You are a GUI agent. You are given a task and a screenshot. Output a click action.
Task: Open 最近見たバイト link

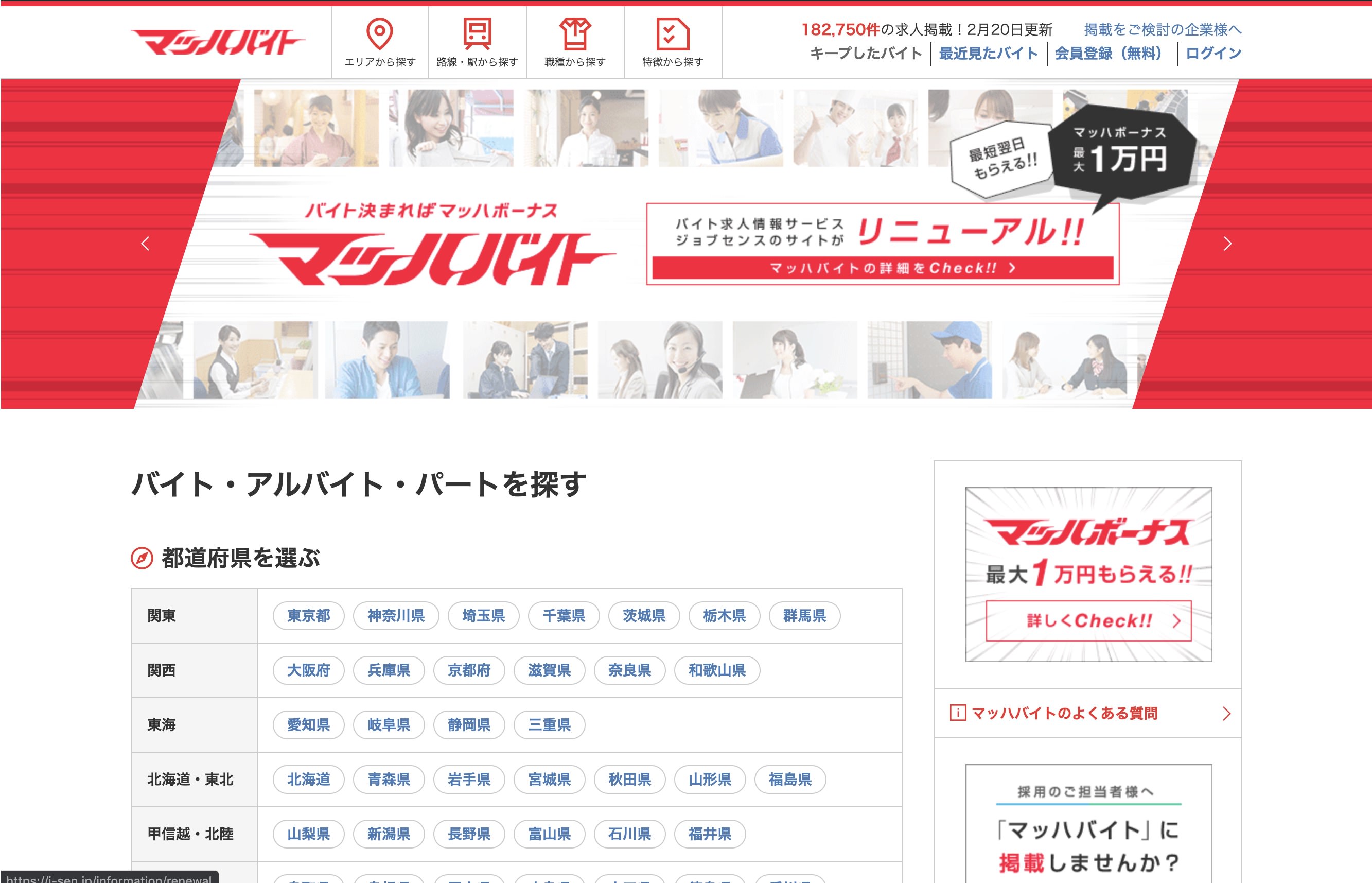coord(988,54)
